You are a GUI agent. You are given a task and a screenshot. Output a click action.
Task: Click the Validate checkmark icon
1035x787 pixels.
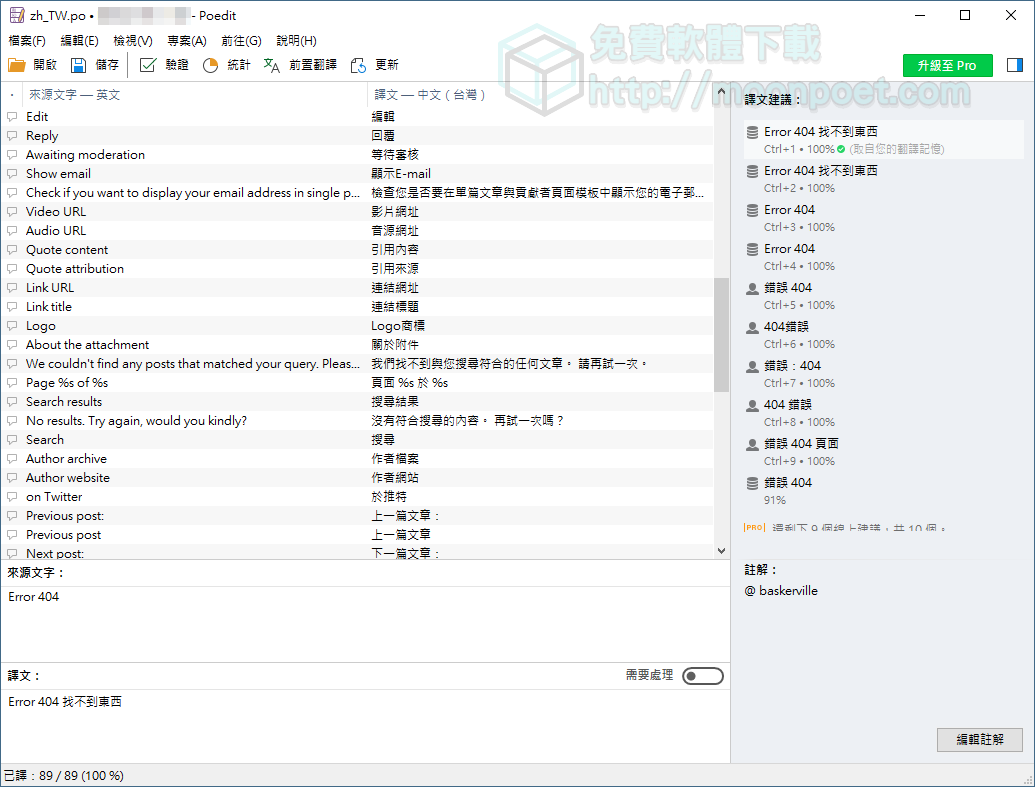click(x=148, y=65)
